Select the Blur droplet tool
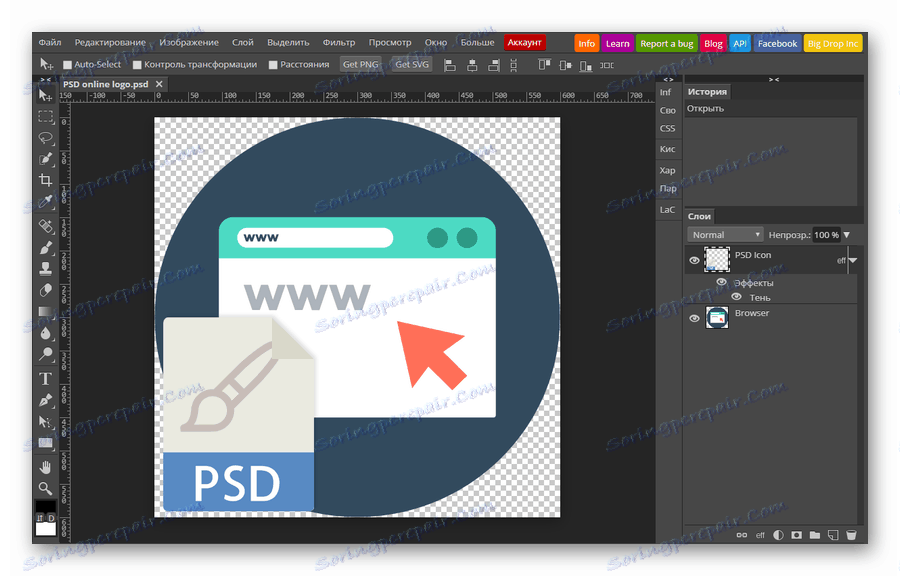This screenshot has width=900, height=576. click(45, 333)
